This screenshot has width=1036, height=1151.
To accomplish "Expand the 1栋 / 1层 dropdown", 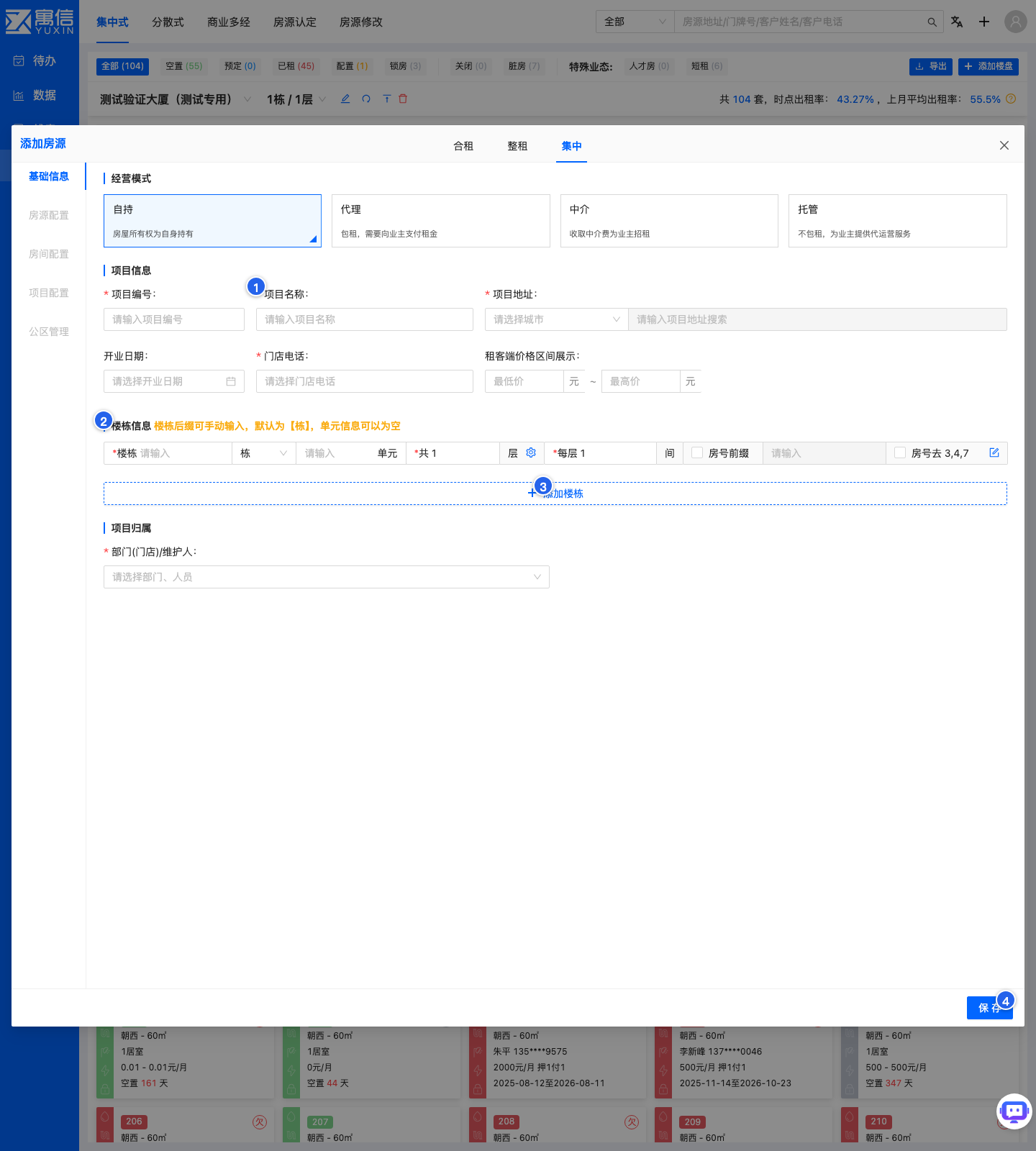I will point(322,99).
